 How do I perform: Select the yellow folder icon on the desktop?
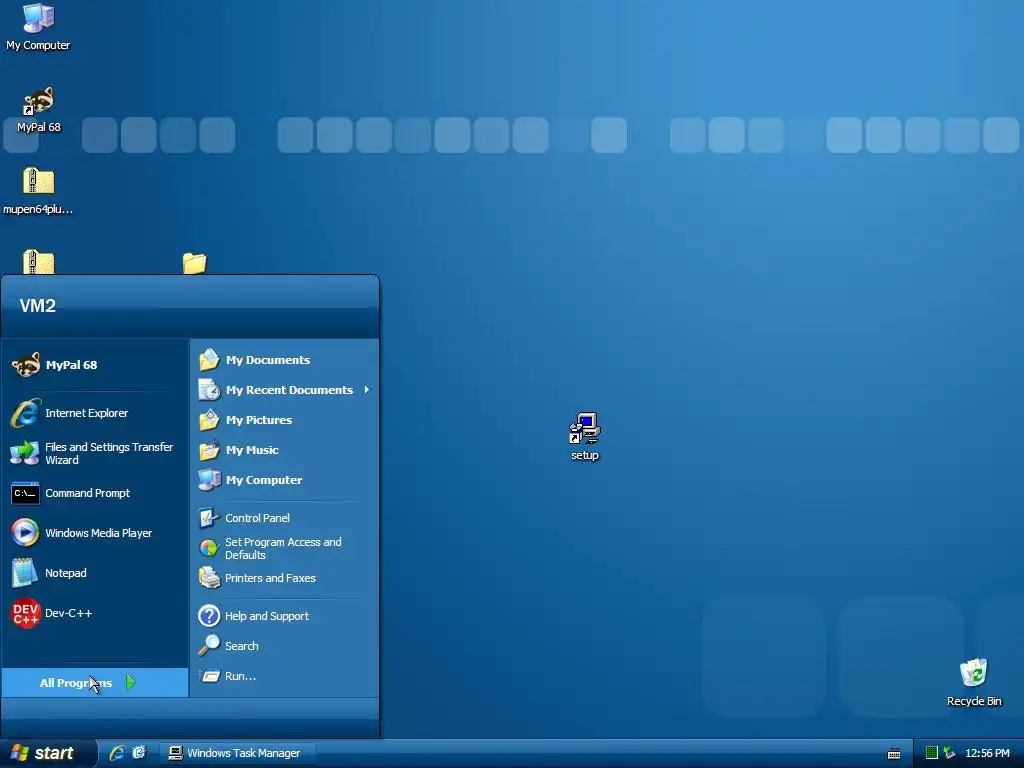195,263
